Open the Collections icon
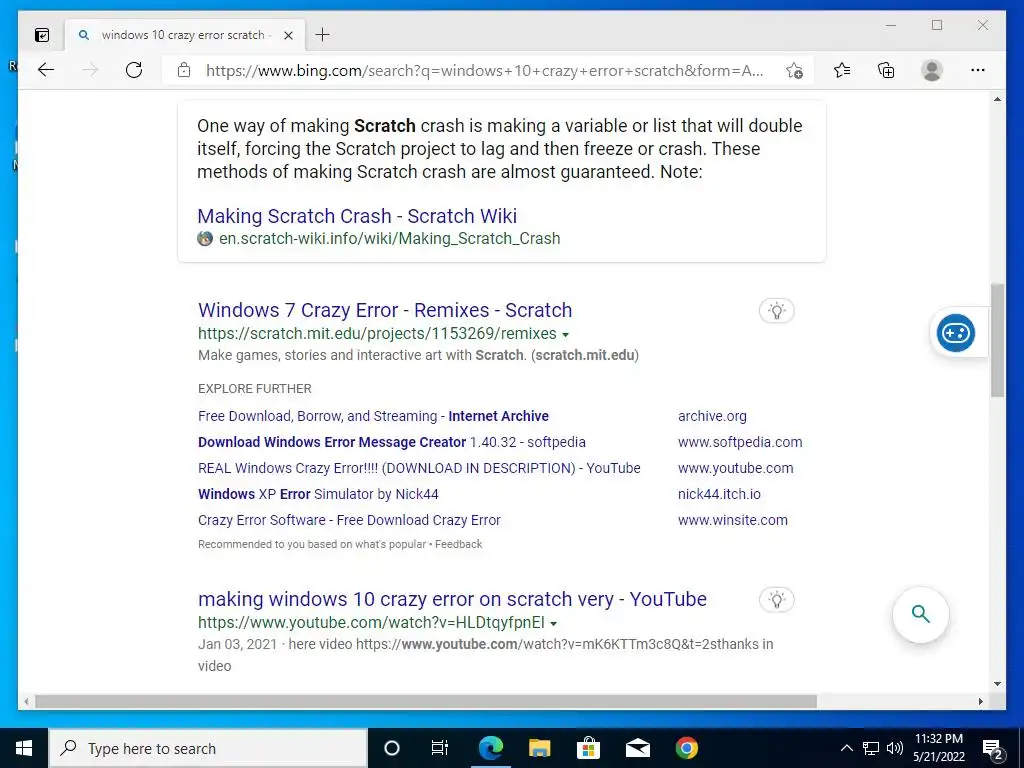1024x768 pixels. point(886,70)
